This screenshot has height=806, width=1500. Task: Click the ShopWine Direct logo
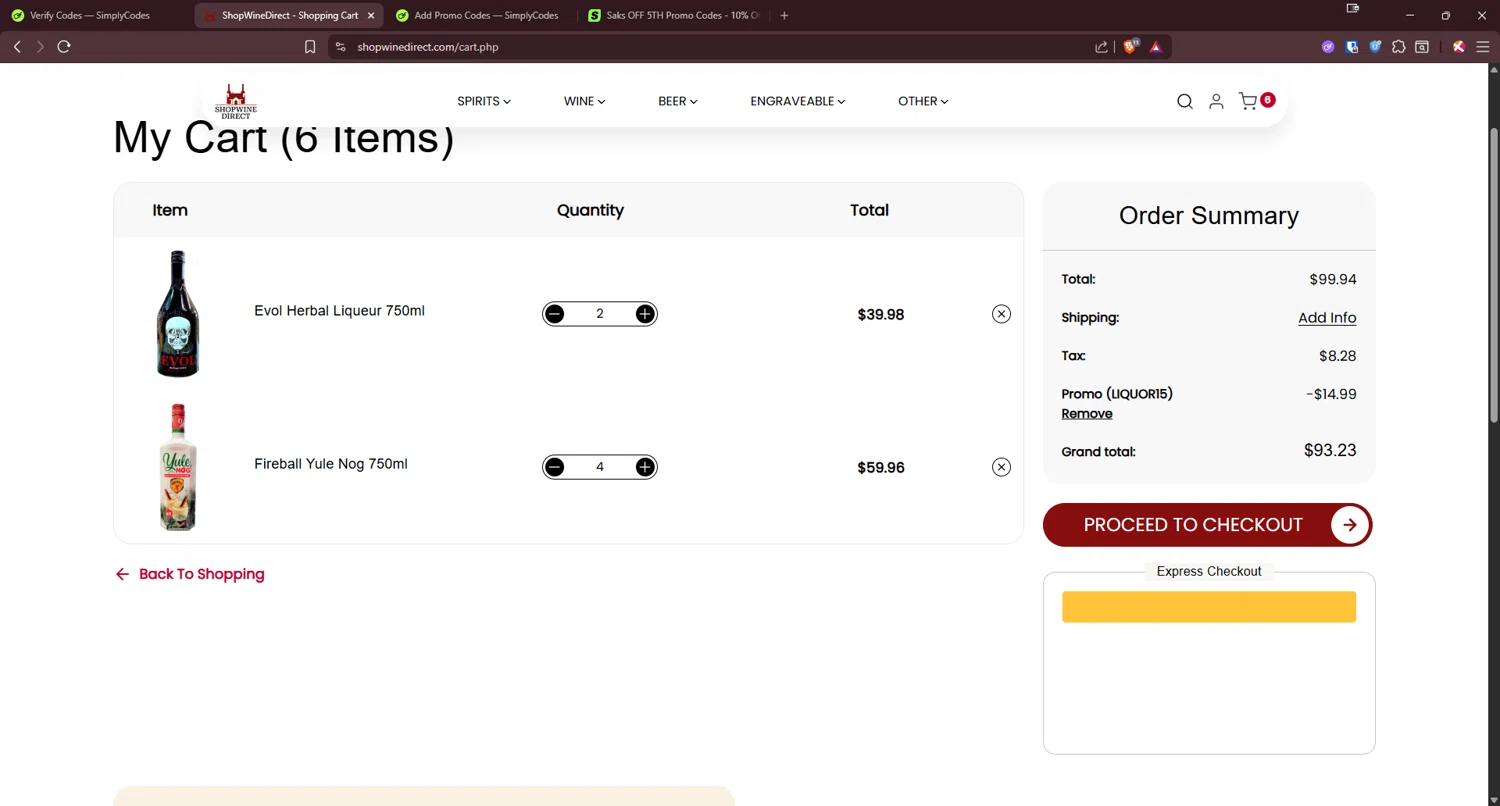[x=236, y=101]
